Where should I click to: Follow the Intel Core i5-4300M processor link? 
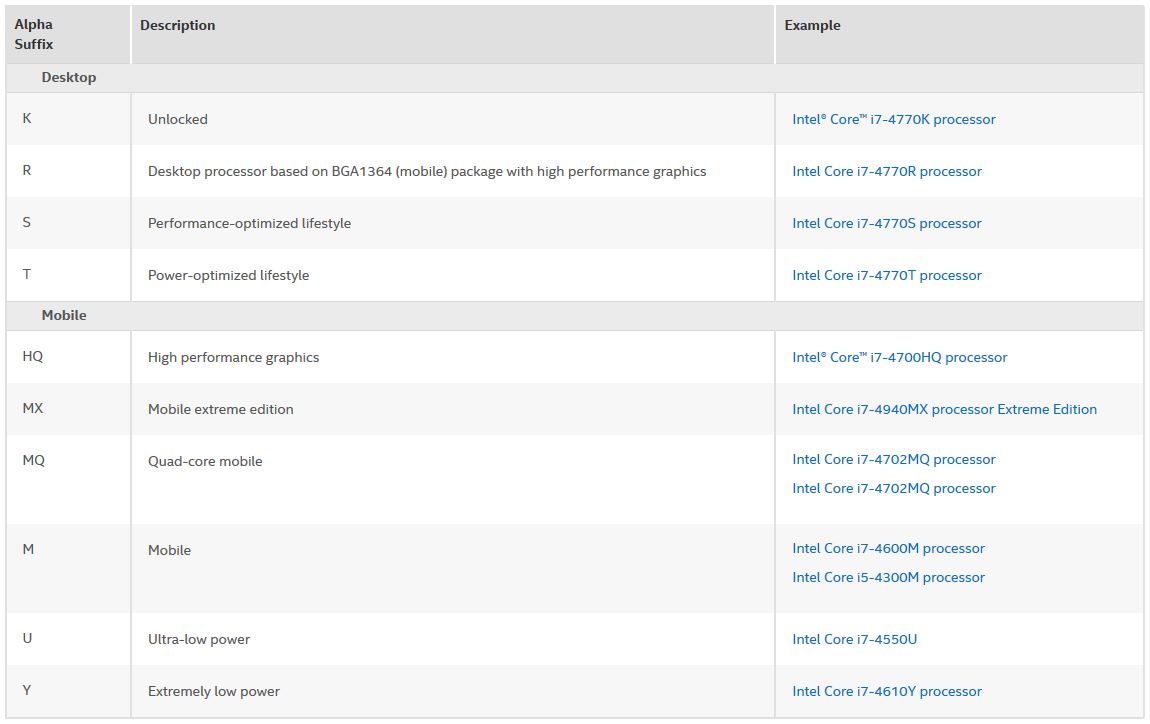888,577
